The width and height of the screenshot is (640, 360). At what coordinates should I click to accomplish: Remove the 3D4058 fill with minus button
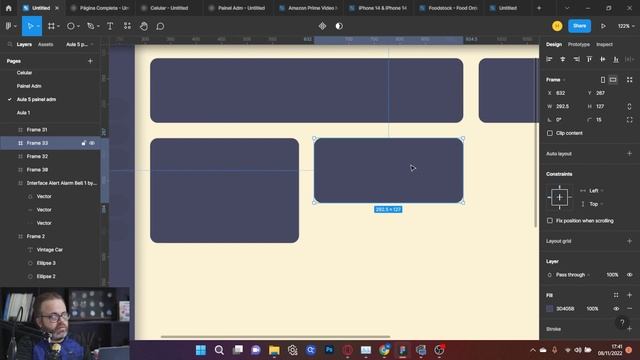pos(629,309)
